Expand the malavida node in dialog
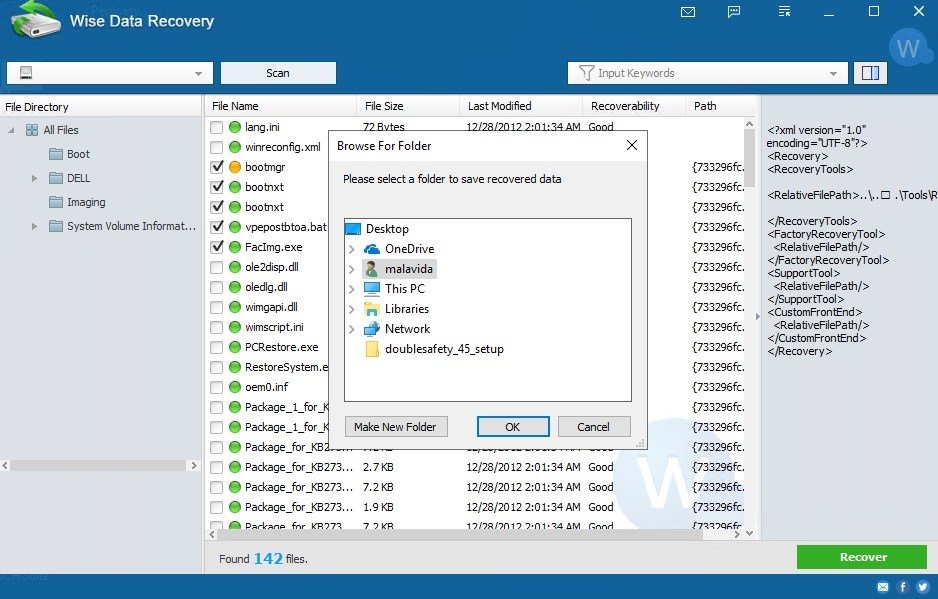The height and width of the screenshot is (599, 938). coord(352,269)
